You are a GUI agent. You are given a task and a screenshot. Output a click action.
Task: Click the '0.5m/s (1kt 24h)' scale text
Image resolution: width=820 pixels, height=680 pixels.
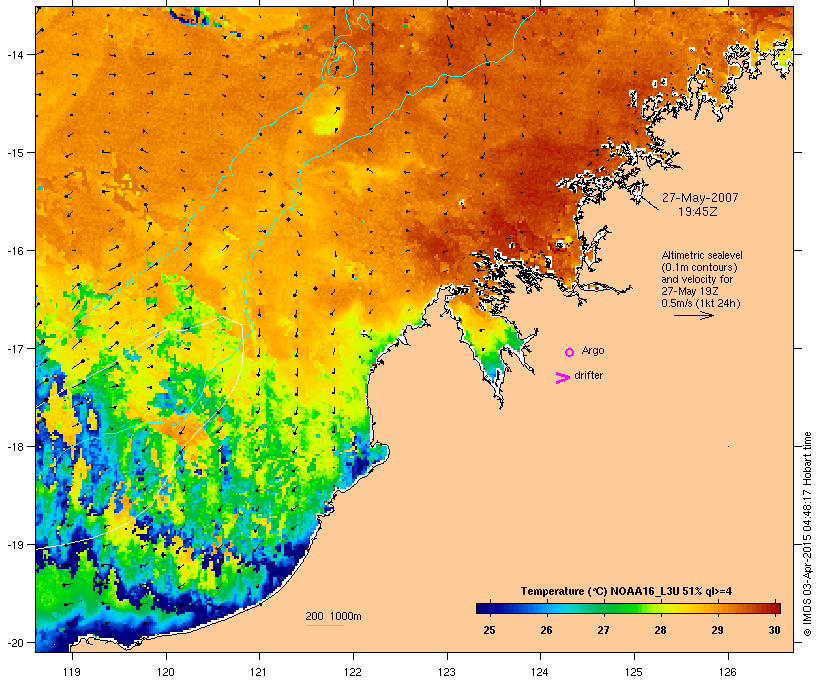point(701,303)
